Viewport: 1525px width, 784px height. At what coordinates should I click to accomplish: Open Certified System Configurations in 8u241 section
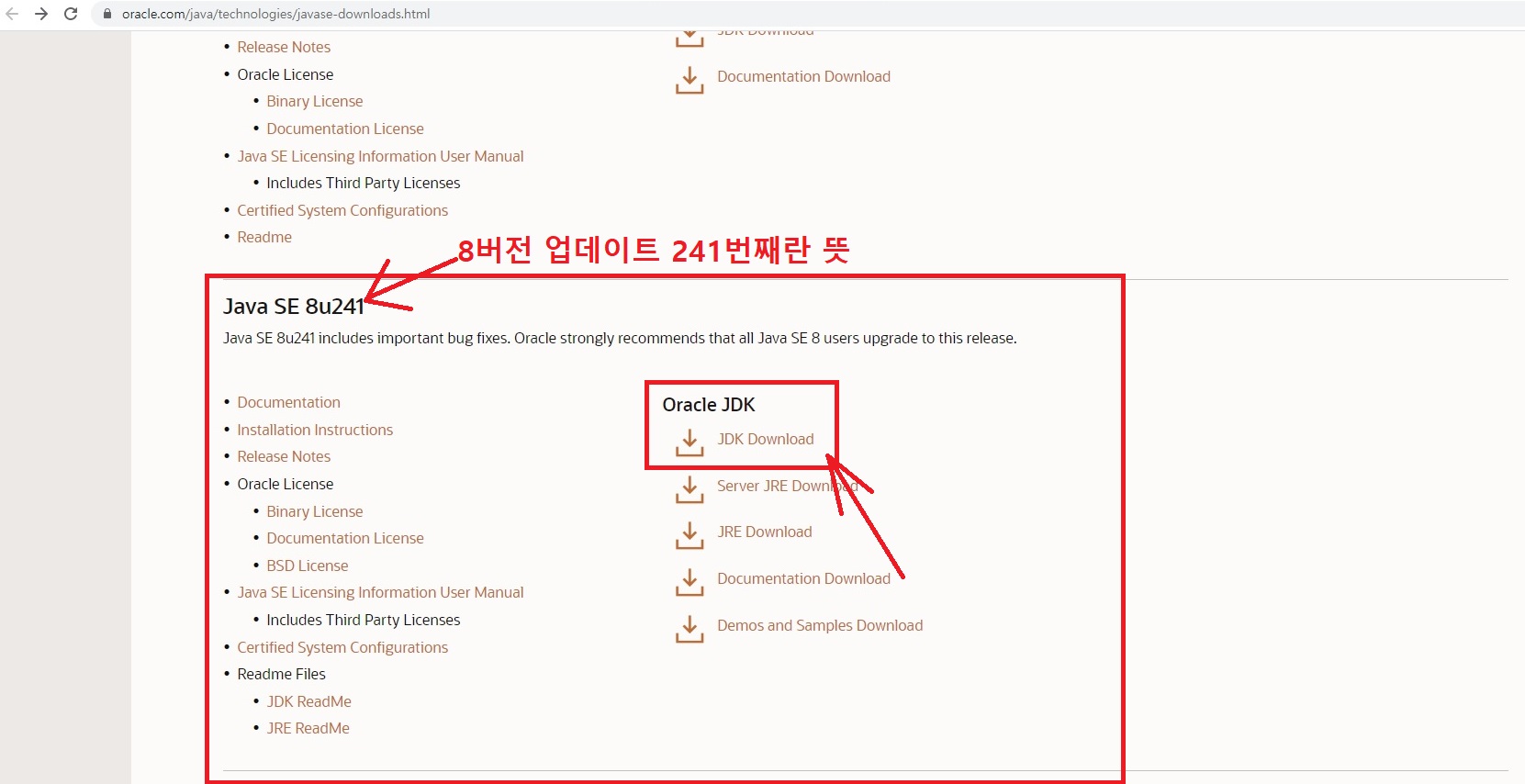point(342,647)
